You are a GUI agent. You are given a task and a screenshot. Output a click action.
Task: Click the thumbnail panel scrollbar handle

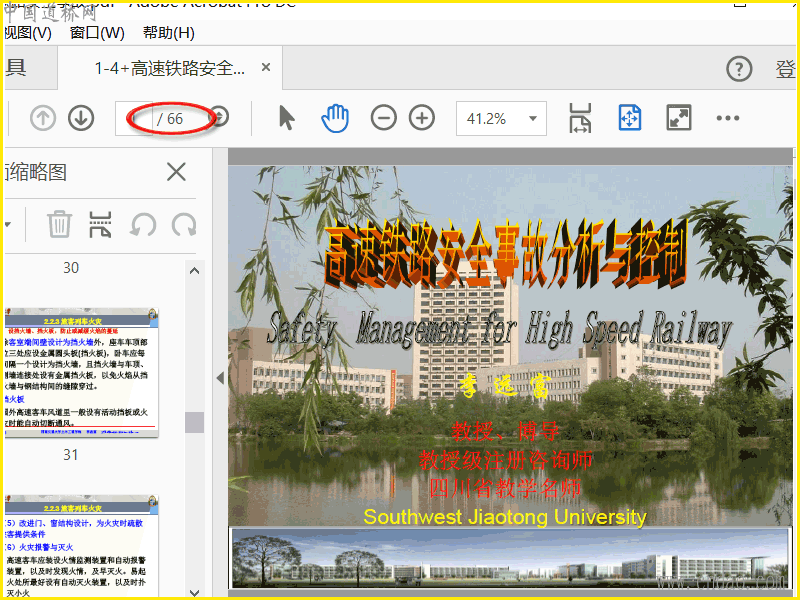(194, 422)
